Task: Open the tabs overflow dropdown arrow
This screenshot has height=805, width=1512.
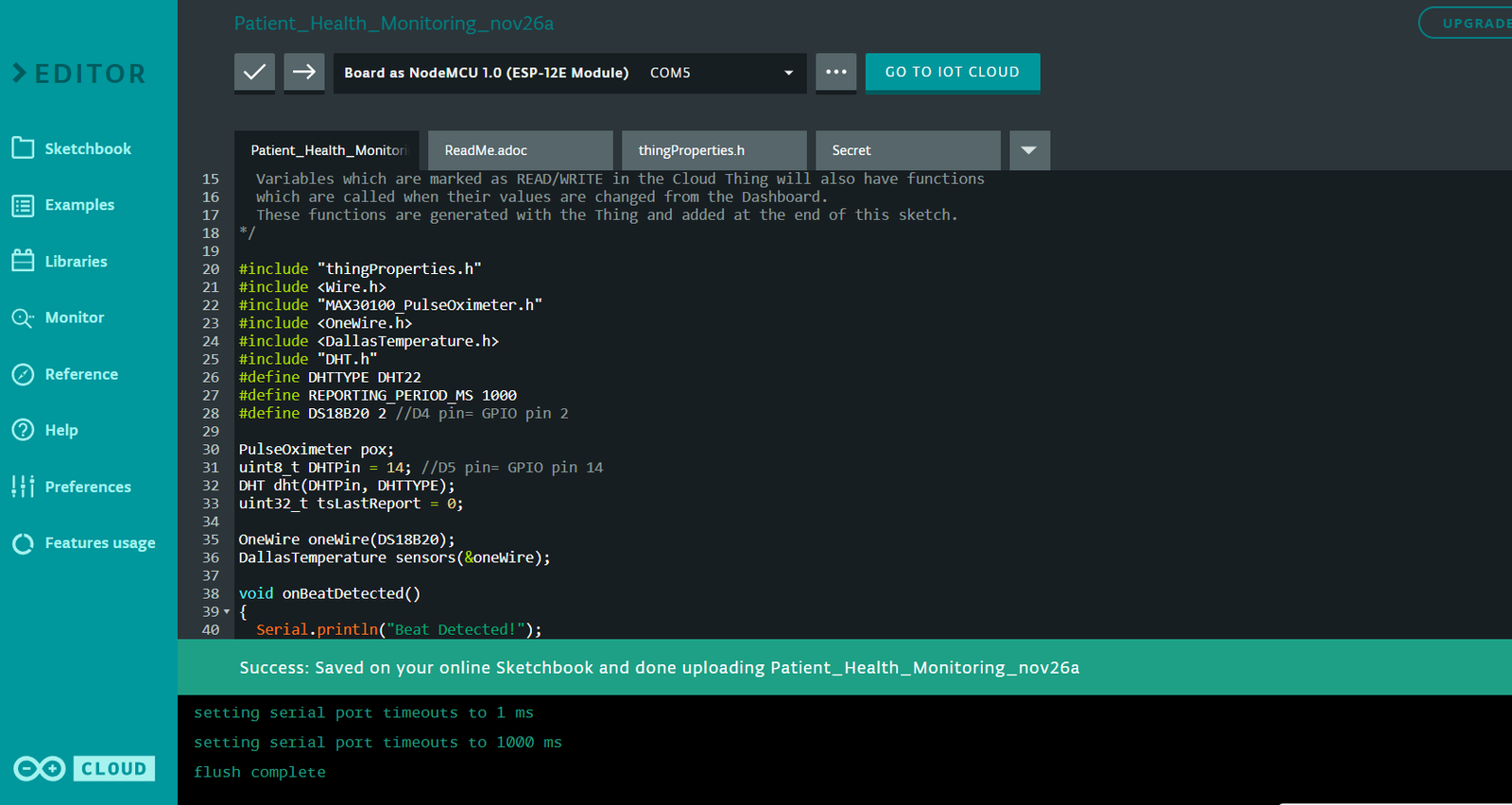Action: click(x=1029, y=150)
